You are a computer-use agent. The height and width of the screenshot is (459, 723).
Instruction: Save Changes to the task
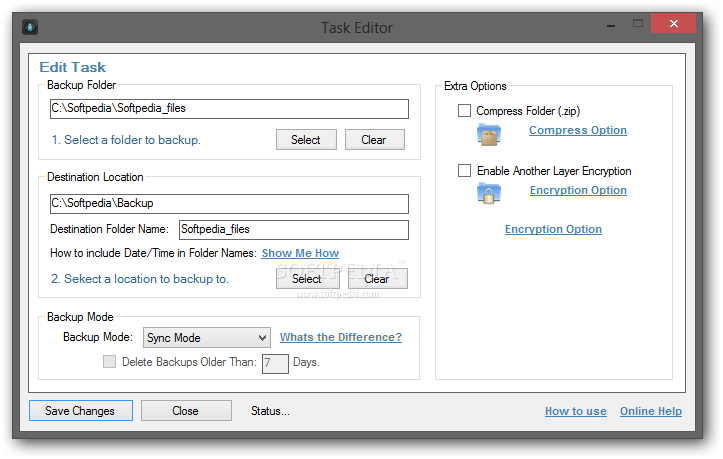80,411
